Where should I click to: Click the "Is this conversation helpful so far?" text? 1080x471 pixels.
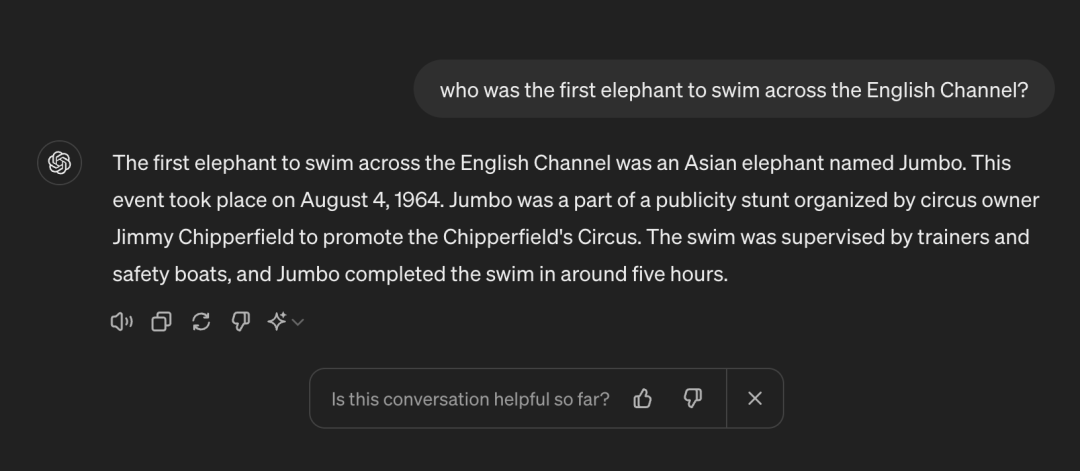tap(470, 399)
